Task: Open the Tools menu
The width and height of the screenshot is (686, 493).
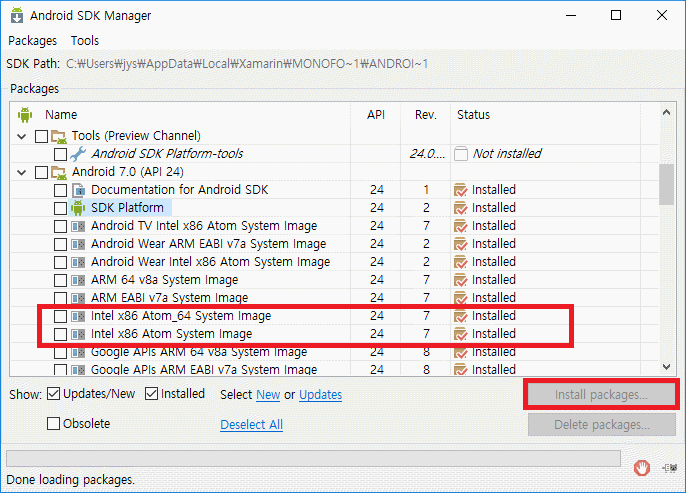Action: pyautogui.click(x=85, y=41)
